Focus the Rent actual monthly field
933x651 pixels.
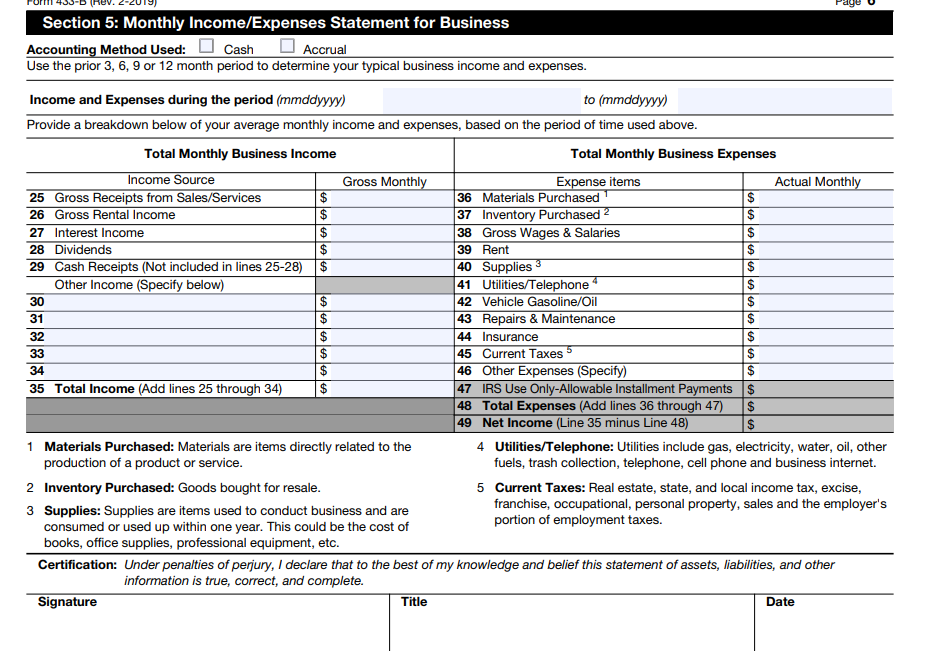pos(824,250)
